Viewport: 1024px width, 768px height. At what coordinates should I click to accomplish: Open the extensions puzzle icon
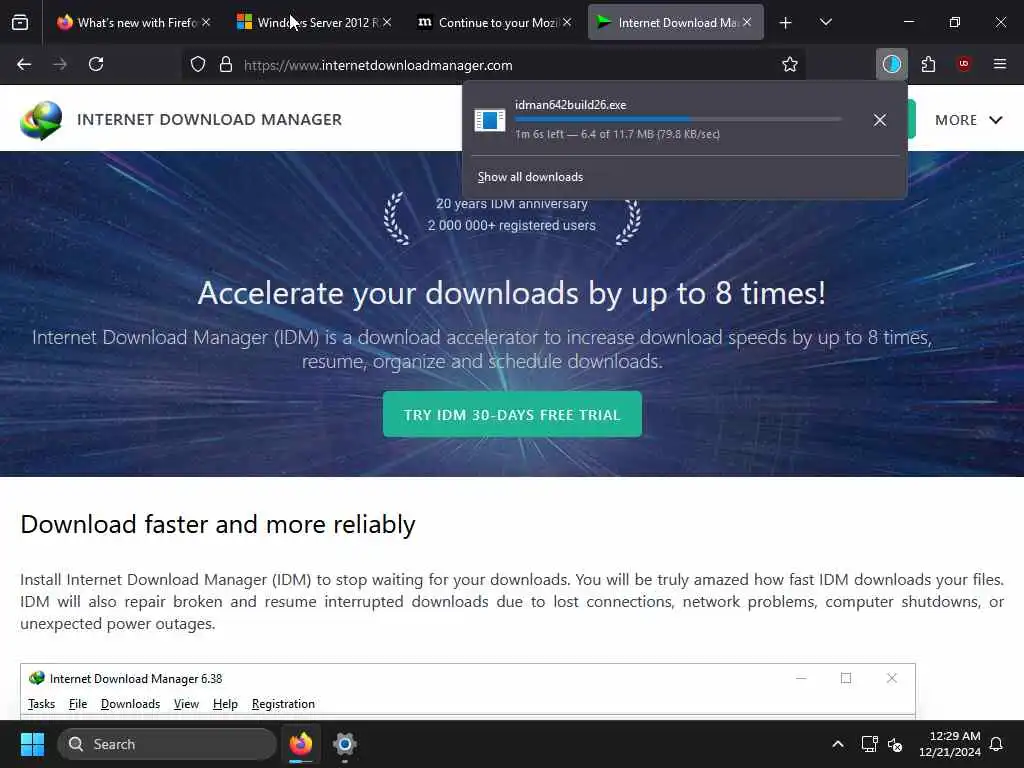click(928, 65)
